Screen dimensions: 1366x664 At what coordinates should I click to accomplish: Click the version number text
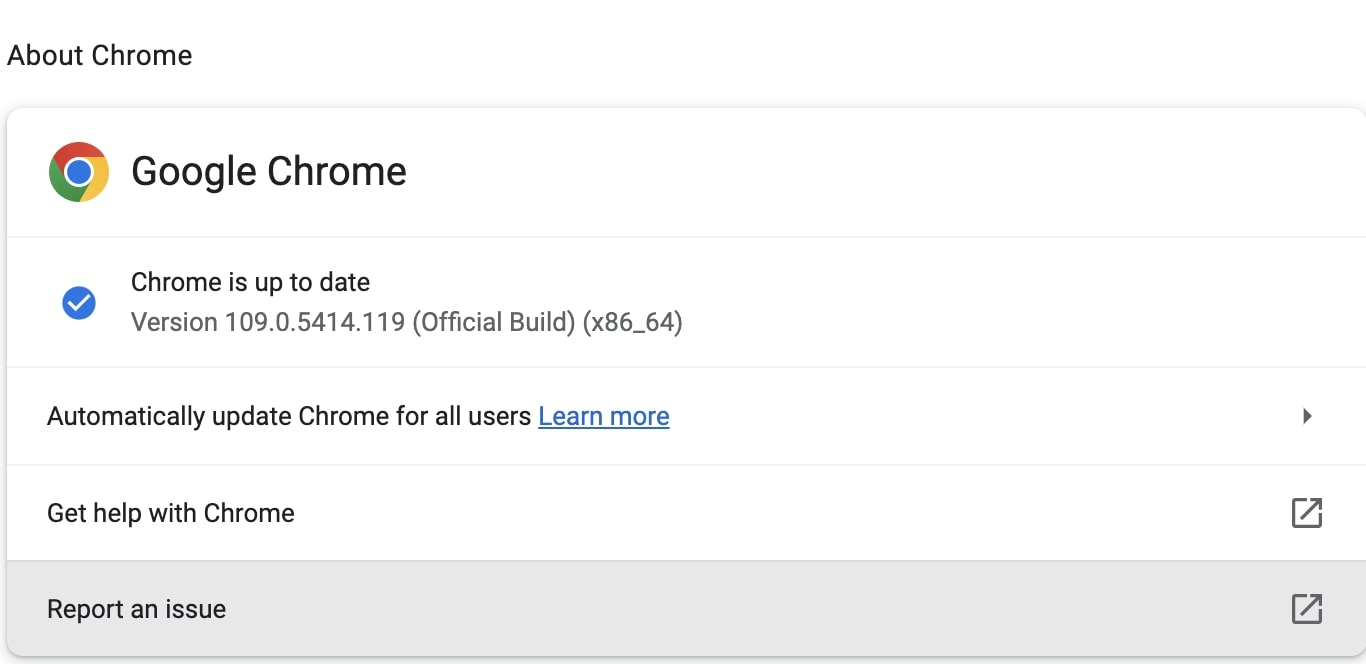point(405,322)
